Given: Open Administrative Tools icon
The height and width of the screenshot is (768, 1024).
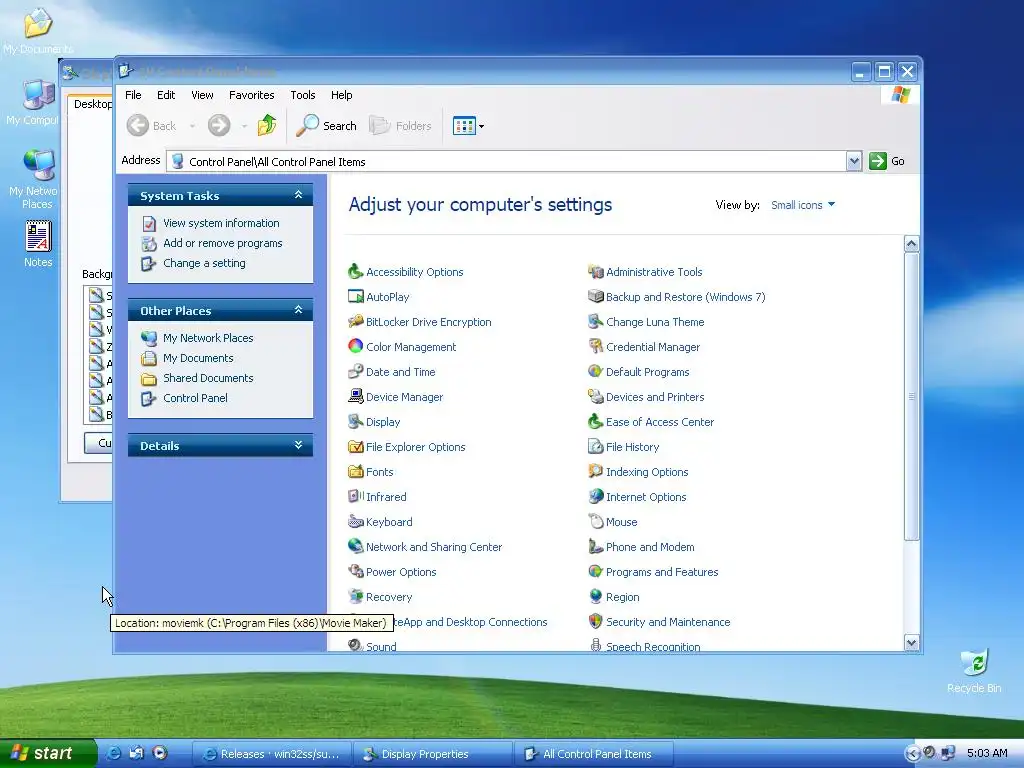Looking at the screenshot, I should (596, 272).
